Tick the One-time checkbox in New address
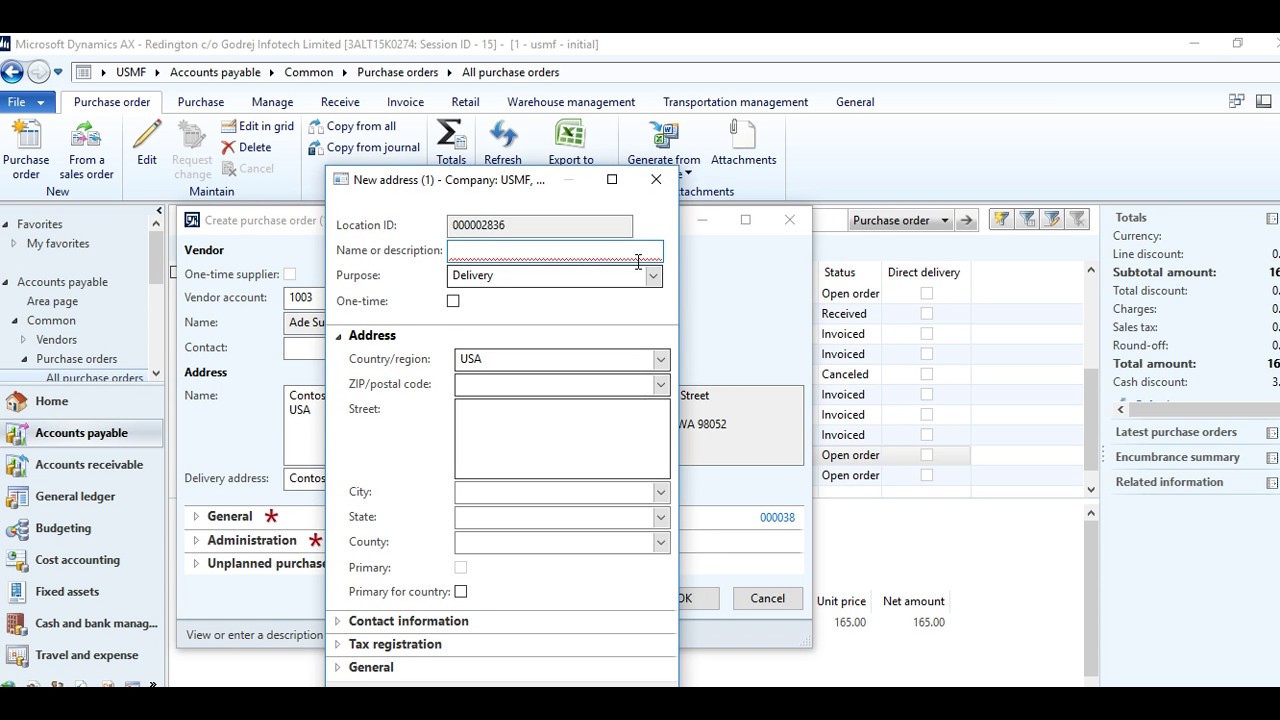The width and height of the screenshot is (1280, 720). (x=453, y=301)
